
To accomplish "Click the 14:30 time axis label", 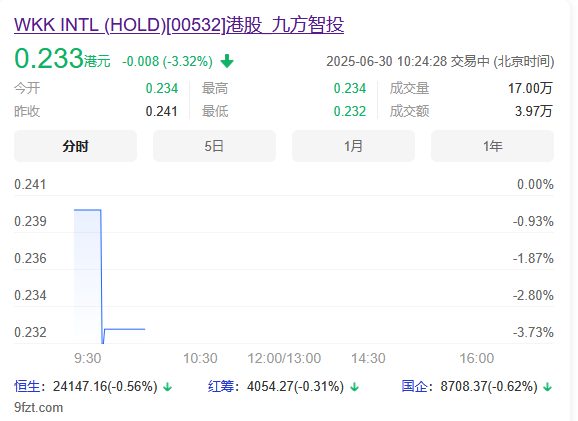I will click(368, 358).
